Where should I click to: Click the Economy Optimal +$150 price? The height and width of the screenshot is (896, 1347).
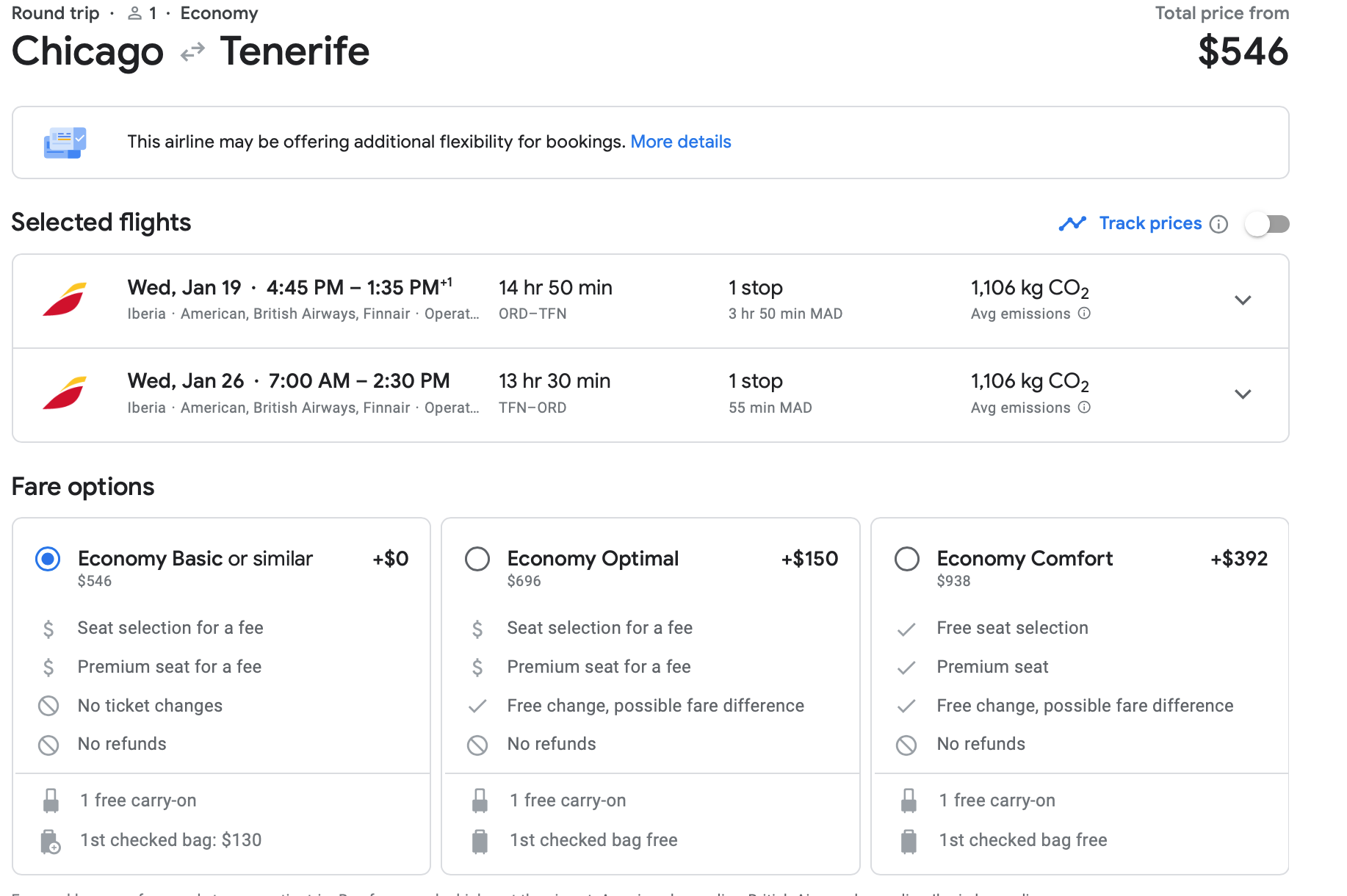click(x=809, y=559)
